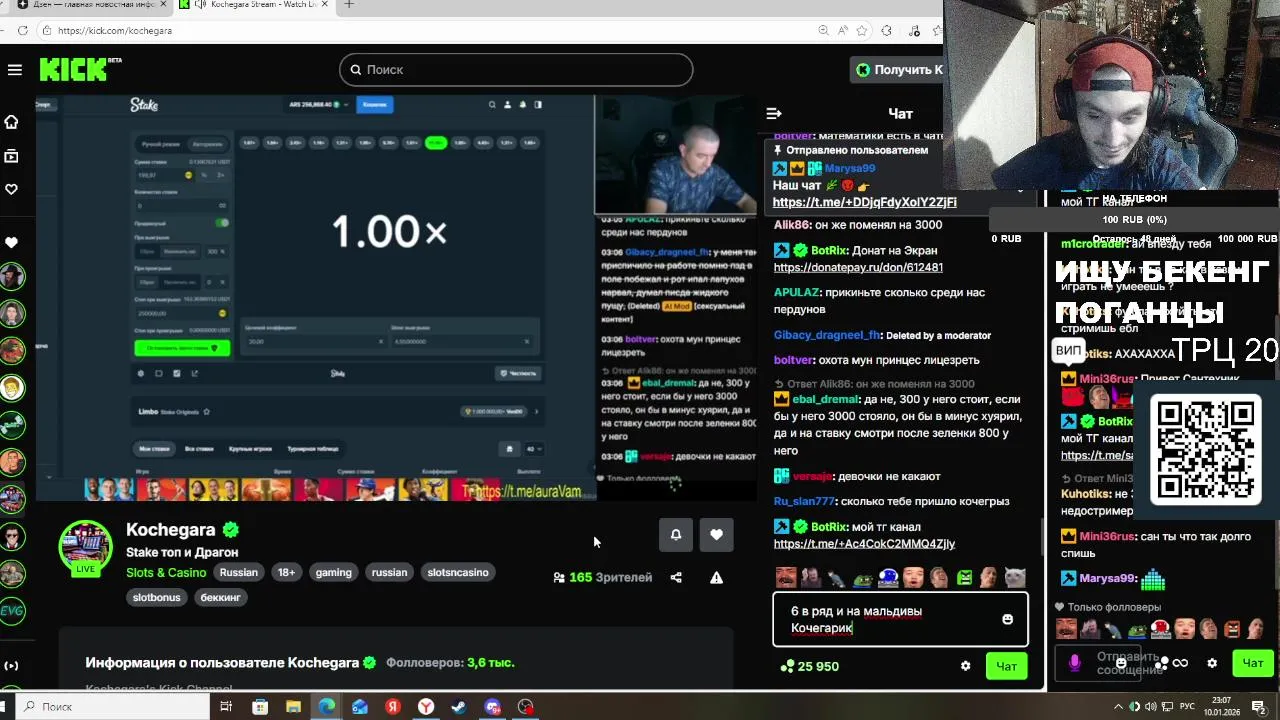Open the Edge browser on the taskbar
This screenshot has width=1280, height=720.
click(326, 707)
